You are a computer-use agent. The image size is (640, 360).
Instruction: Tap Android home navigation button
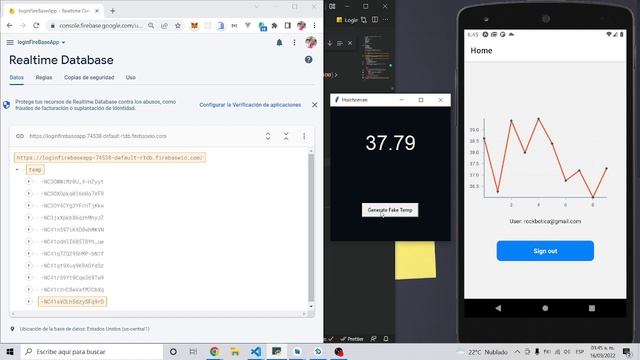click(545, 308)
